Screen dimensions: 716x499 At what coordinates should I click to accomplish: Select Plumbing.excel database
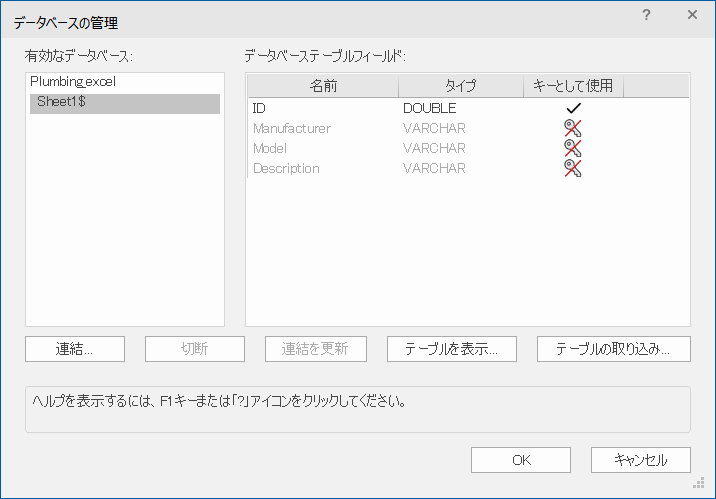pos(73,82)
